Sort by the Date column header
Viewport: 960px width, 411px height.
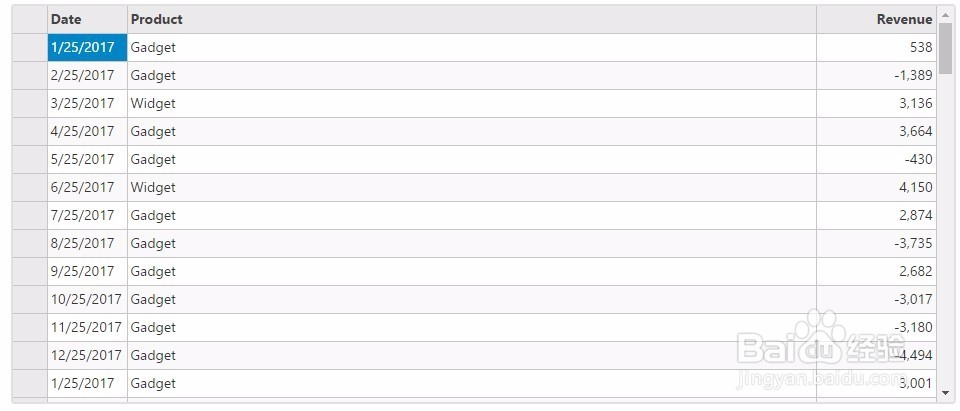87,19
